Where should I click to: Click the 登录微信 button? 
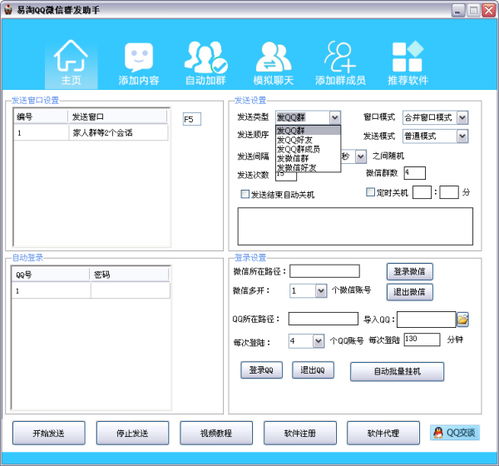coord(410,272)
